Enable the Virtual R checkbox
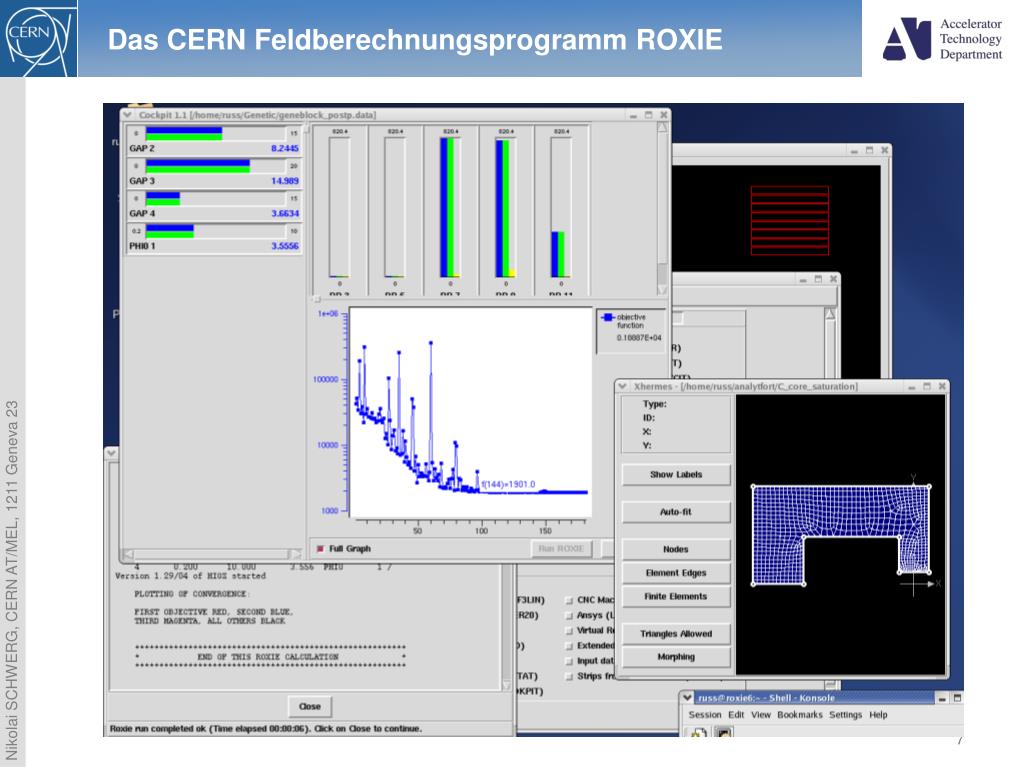 coord(569,631)
